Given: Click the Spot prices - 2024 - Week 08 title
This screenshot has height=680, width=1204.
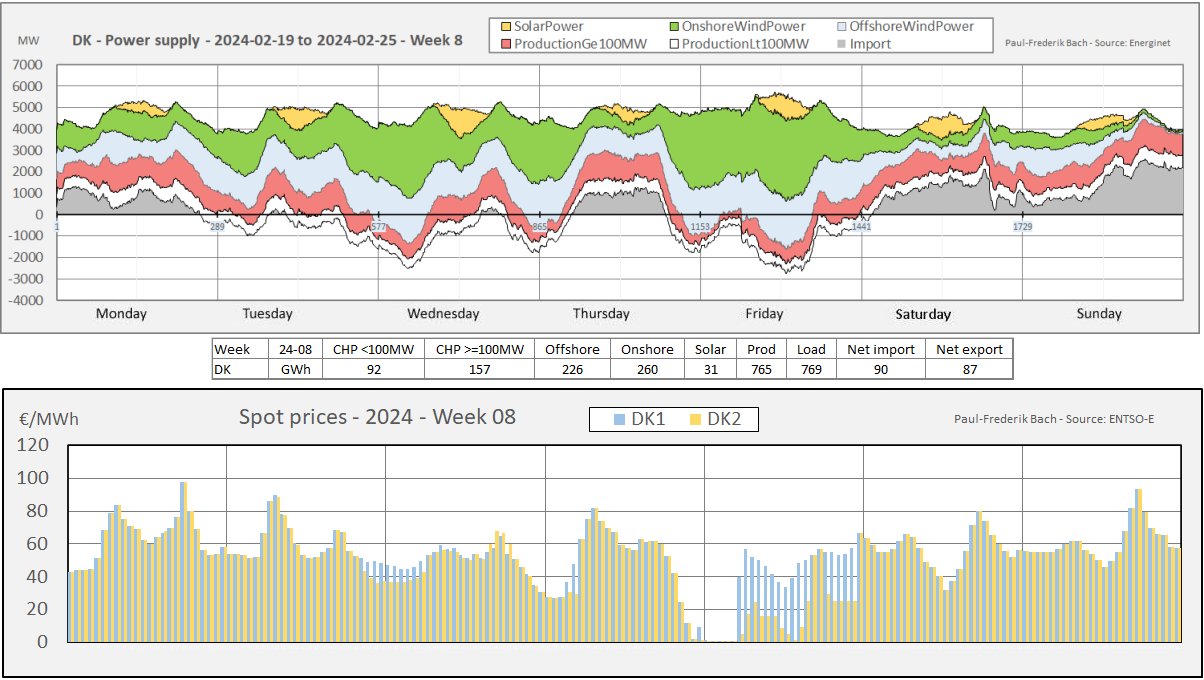Looking at the screenshot, I should (x=377, y=417).
